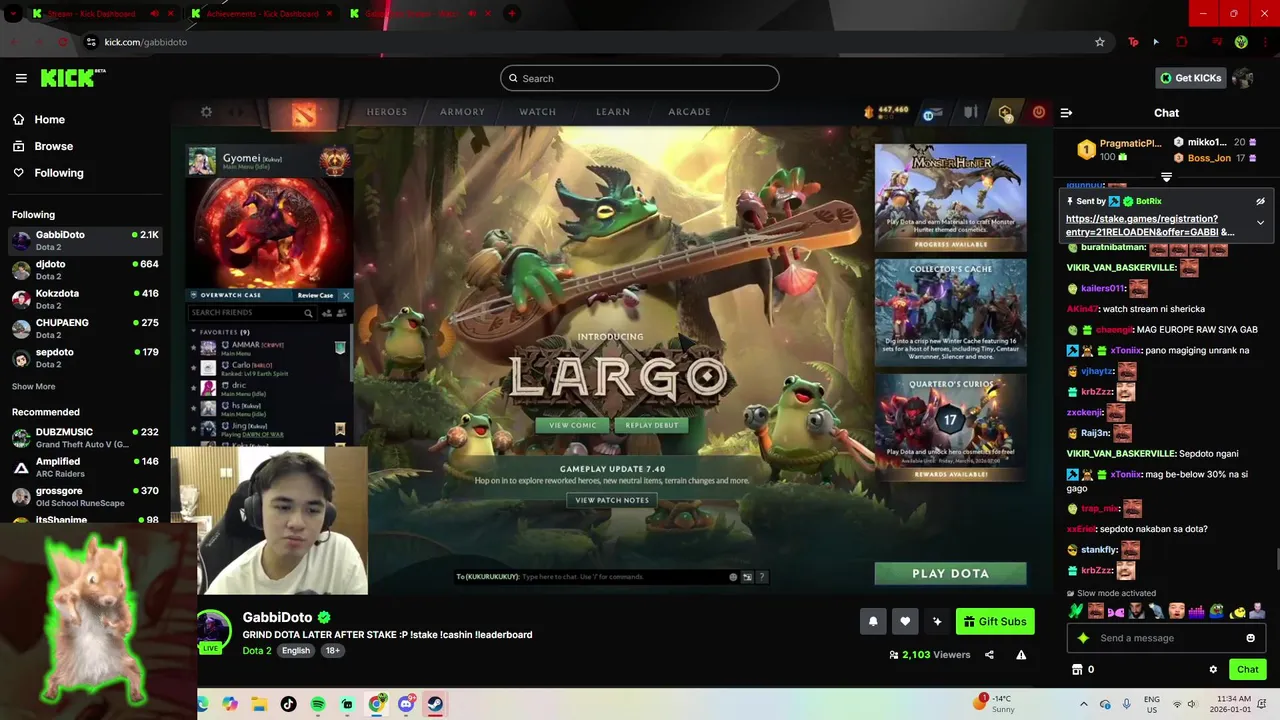This screenshot has width=1280, height=720.
Task: Click the Dota 2 category link
Action: [257, 651]
